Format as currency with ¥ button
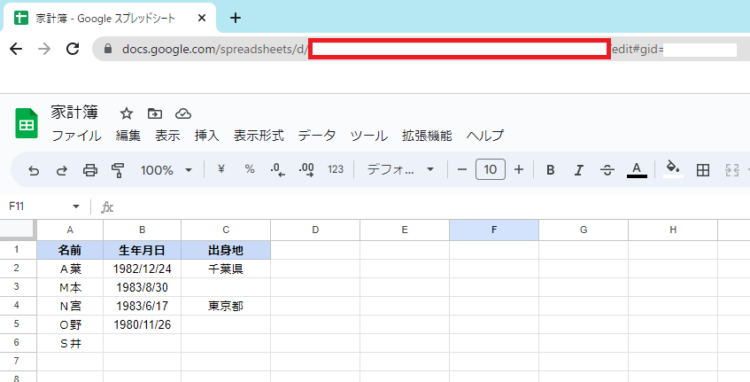Image resolution: width=750 pixels, height=382 pixels. tap(221, 169)
